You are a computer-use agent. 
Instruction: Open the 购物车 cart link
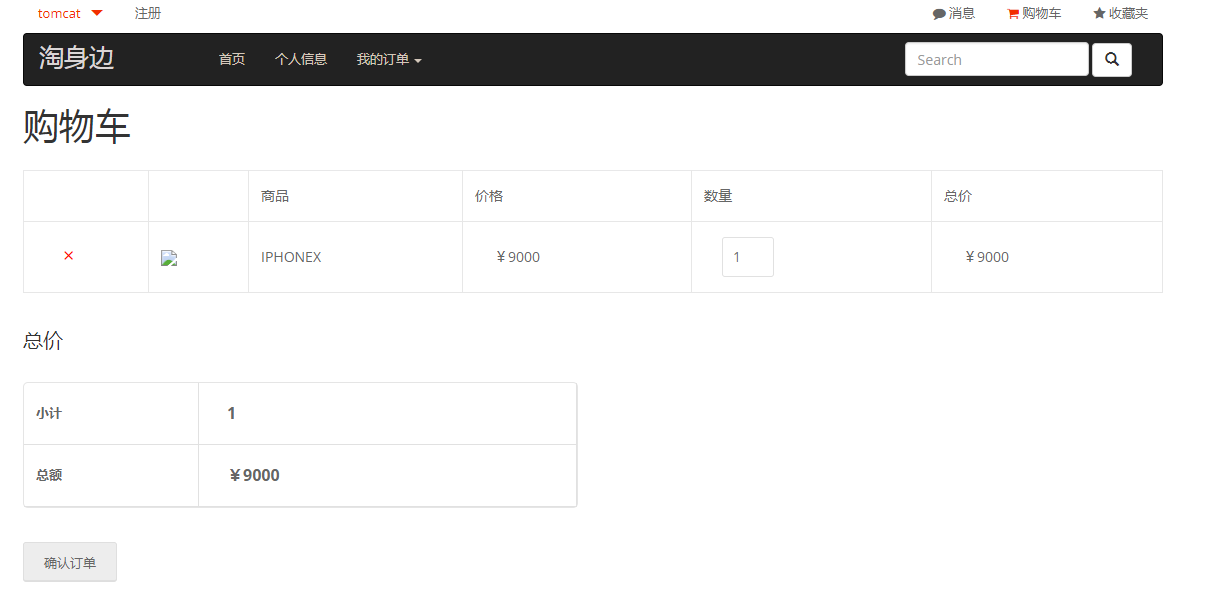tap(1034, 14)
